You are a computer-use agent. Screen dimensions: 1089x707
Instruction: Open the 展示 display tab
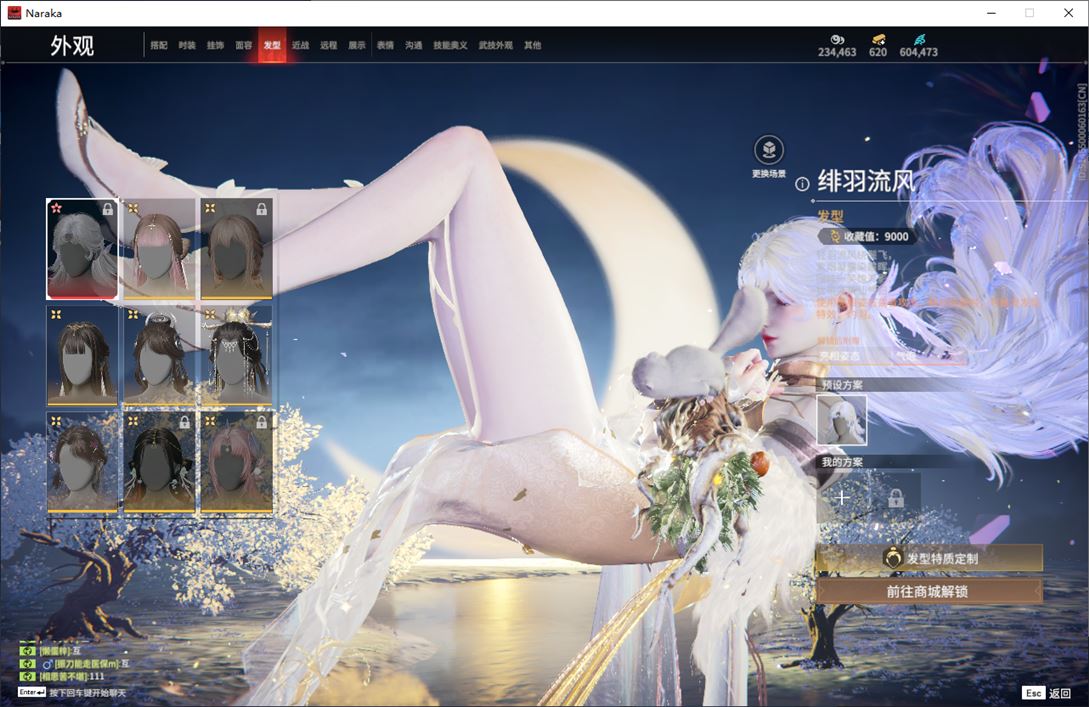pyautogui.click(x=357, y=45)
